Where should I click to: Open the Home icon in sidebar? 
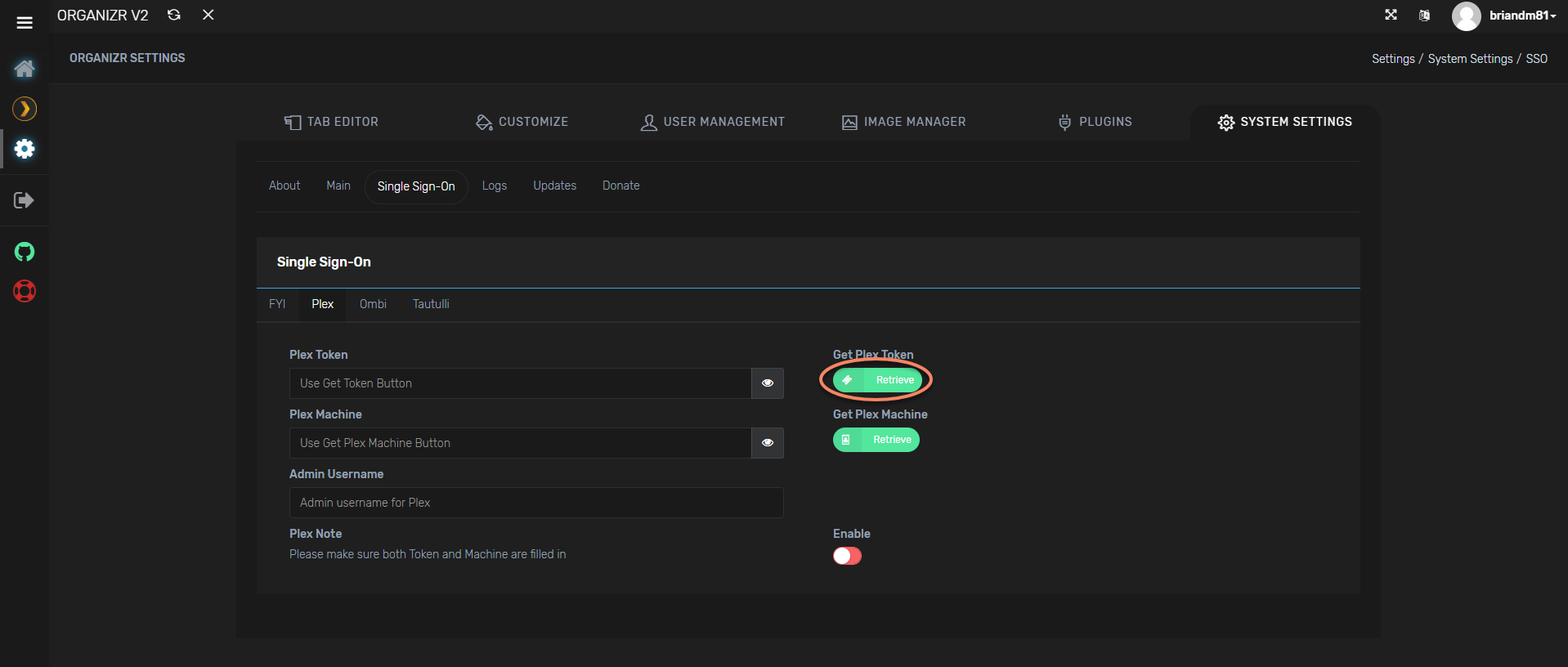(25, 69)
